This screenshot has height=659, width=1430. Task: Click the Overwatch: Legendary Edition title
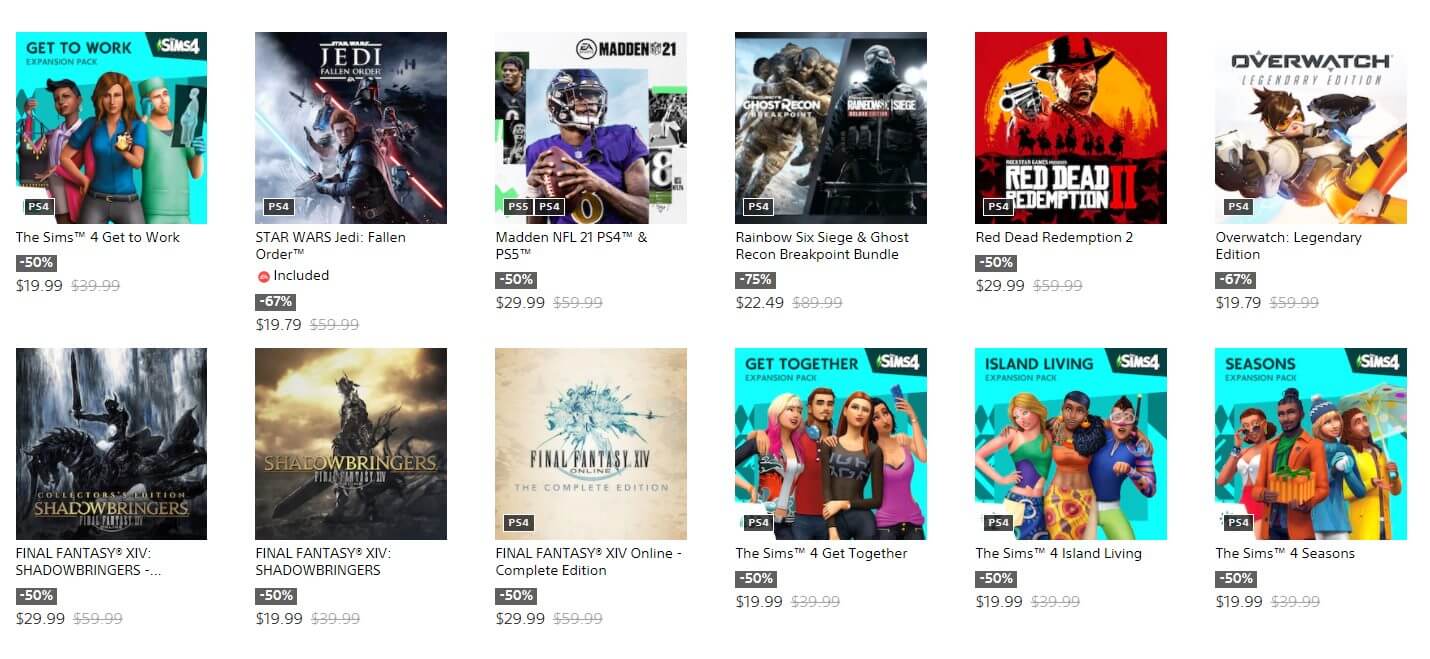(1288, 246)
